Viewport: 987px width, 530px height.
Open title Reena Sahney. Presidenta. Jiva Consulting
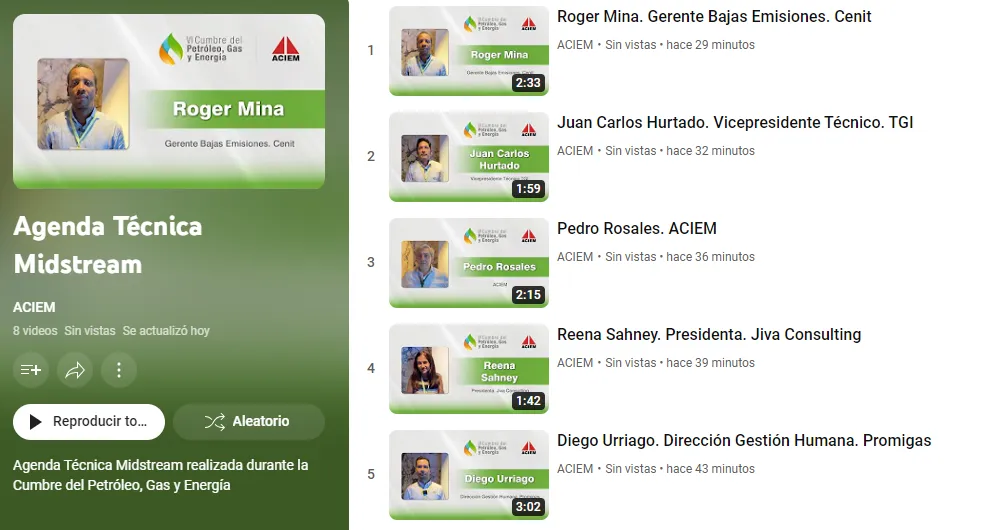709,335
